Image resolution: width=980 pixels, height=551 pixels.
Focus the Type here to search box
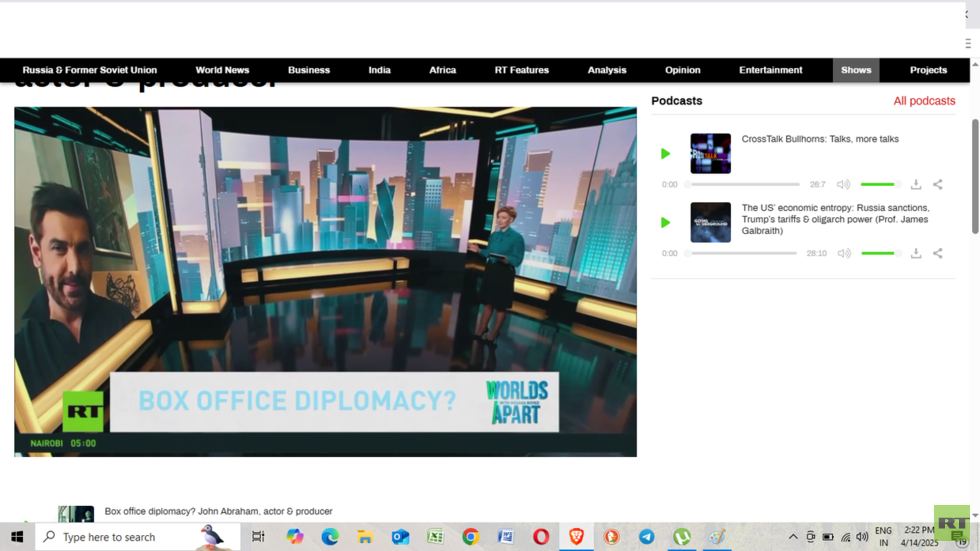138,537
